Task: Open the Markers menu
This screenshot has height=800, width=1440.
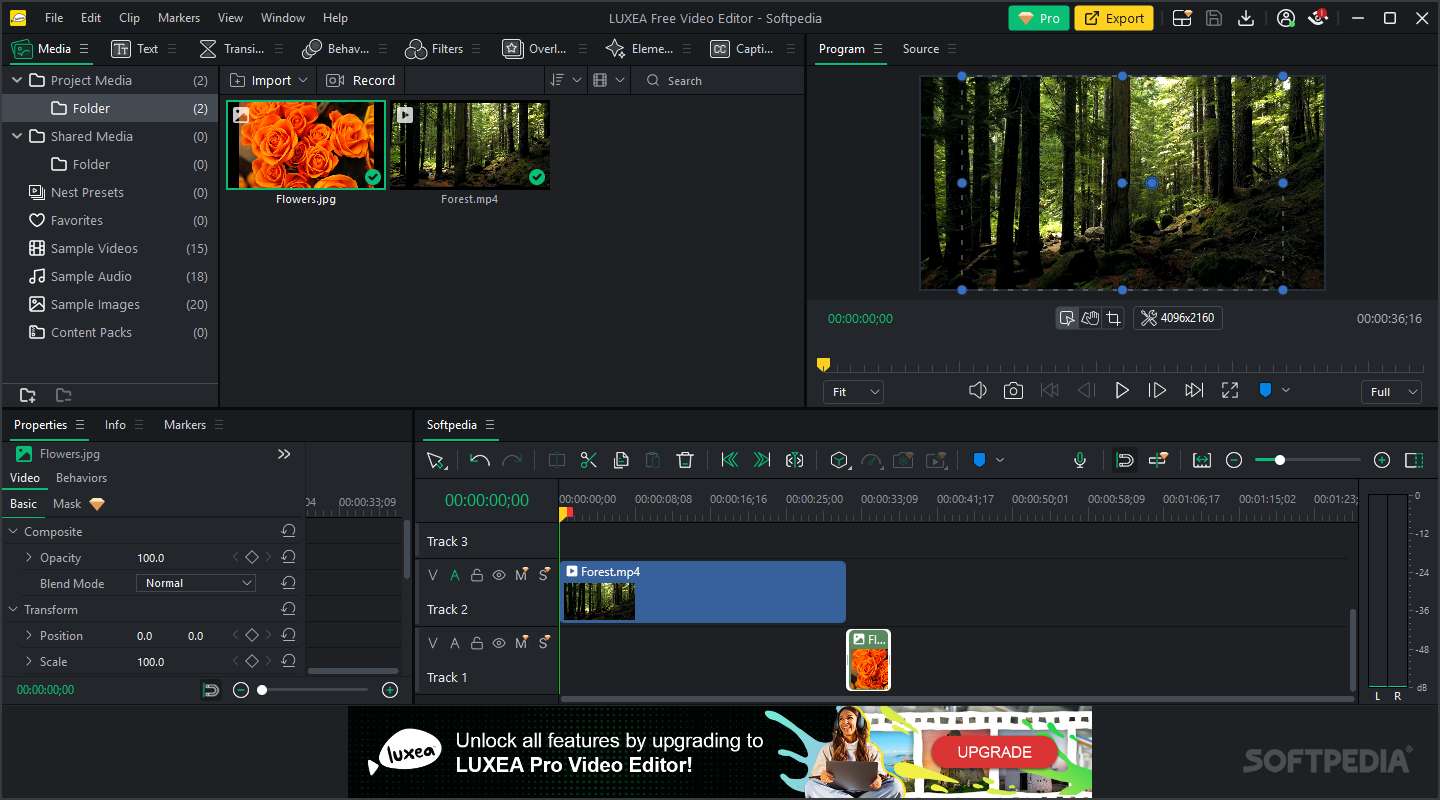Action: 179,18
